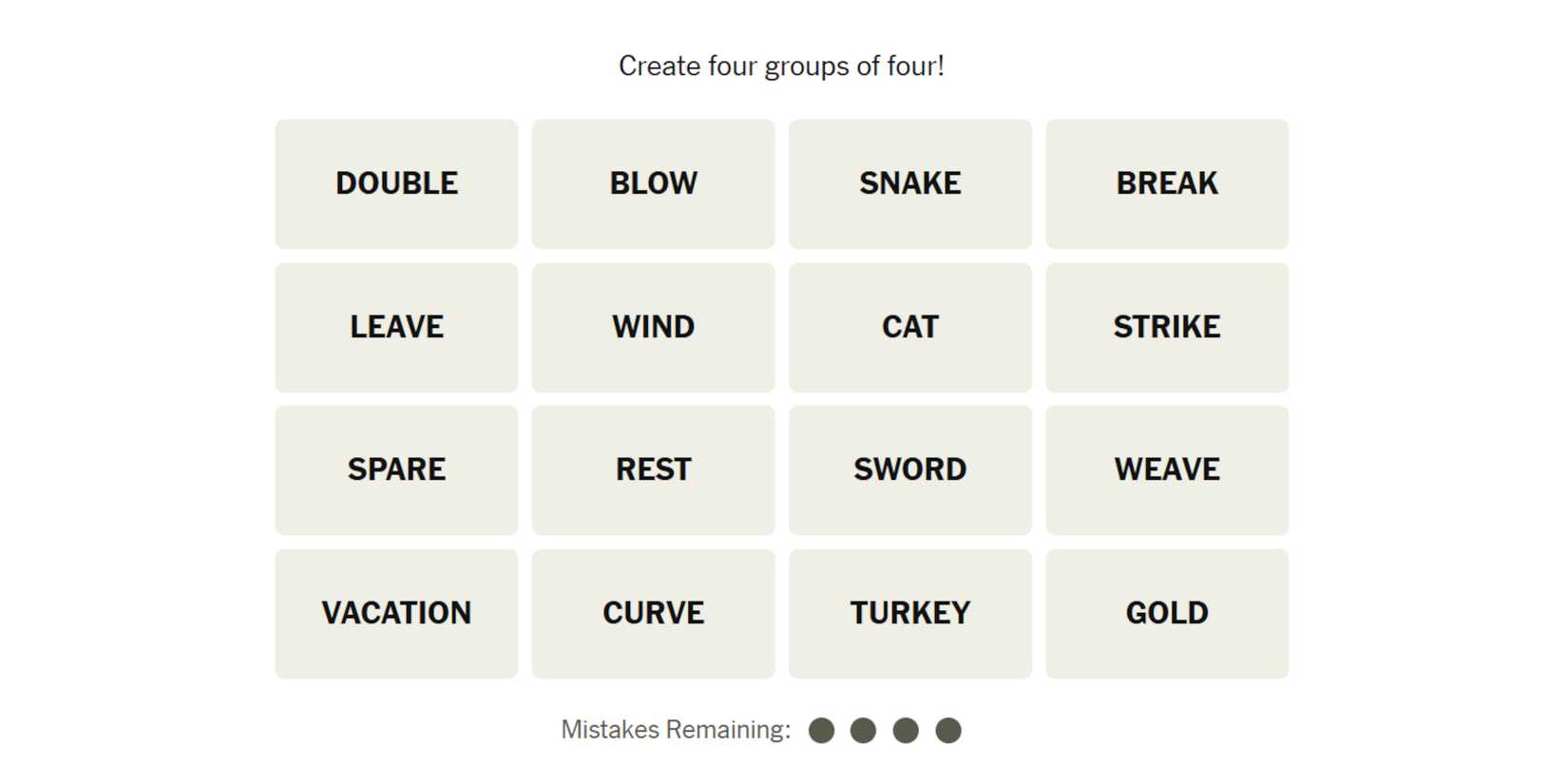Click the GOLD tile
Image resolution: width=1568 pixels, height=784 pixels.
[1166, 613]
